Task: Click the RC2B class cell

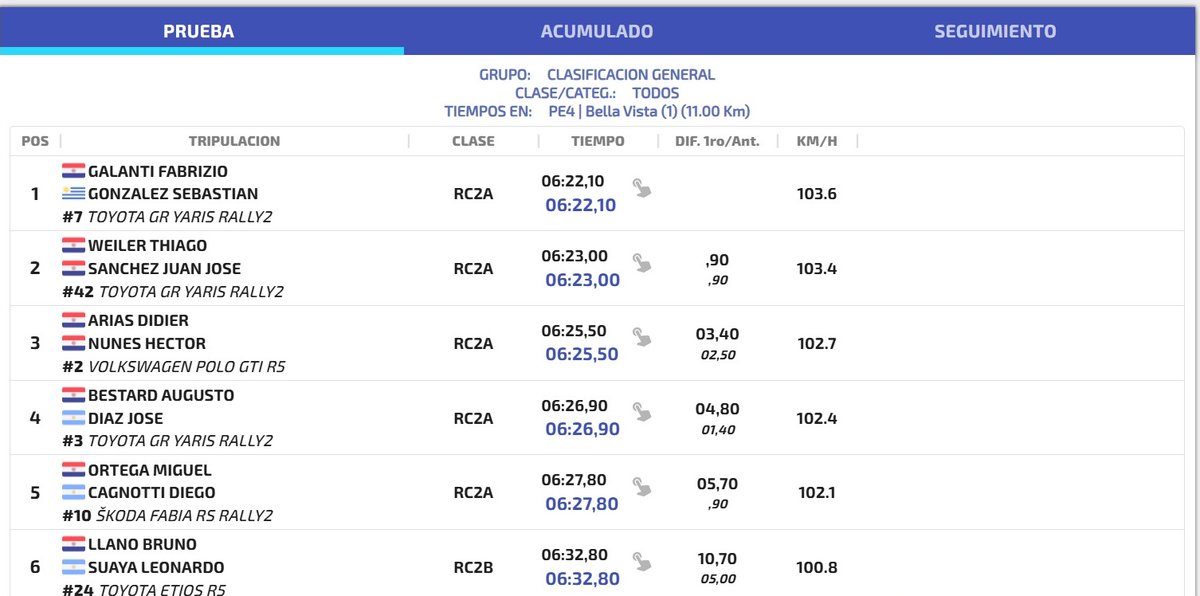Action: (473, 568)
